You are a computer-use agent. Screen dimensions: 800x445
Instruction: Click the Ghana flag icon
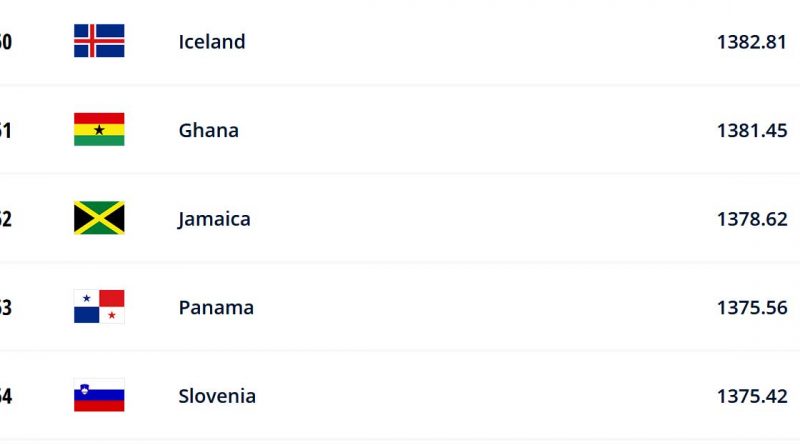coord(99,130)
